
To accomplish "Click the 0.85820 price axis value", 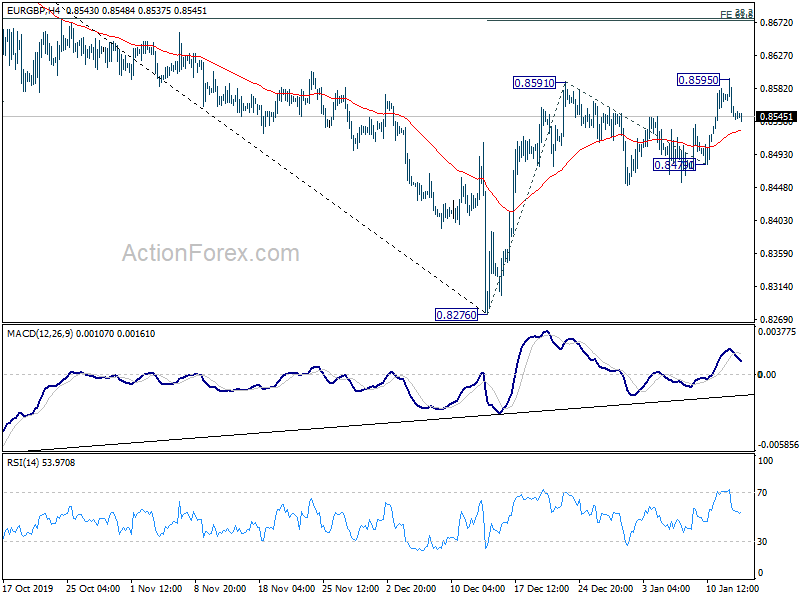I will [777, 88].
